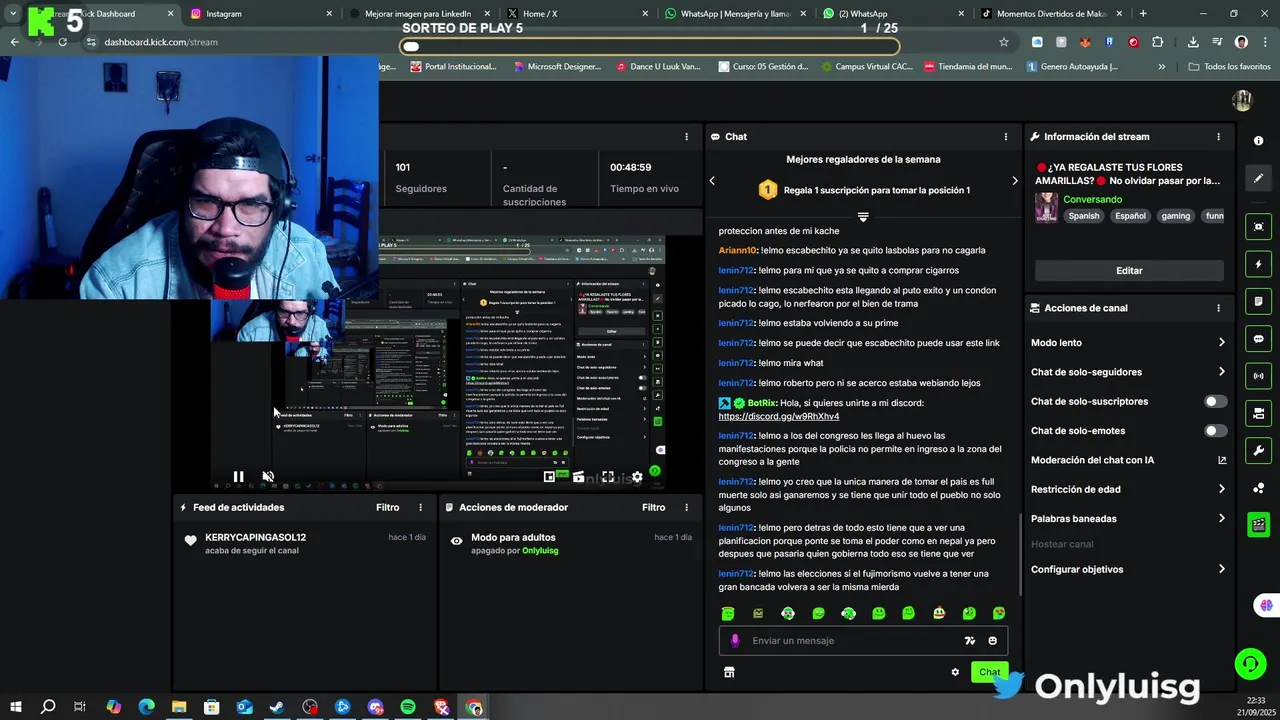Click the chat panel scrollbar

[x=1019, y=553]
